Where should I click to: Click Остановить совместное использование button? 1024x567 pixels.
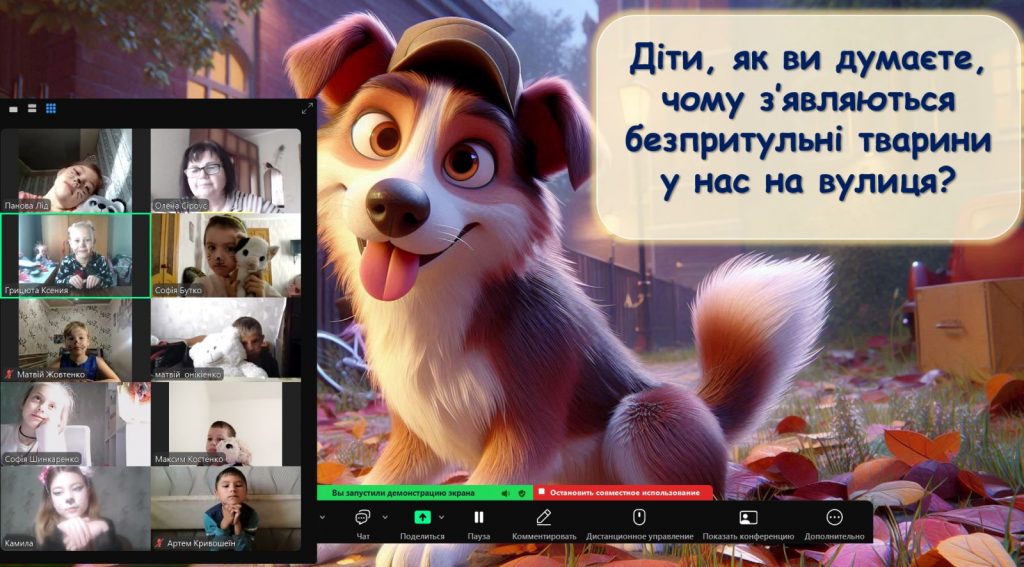tap(623, 493)
